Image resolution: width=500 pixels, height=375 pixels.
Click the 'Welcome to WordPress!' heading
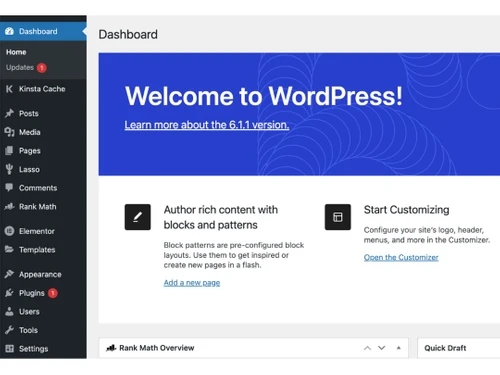264,96
